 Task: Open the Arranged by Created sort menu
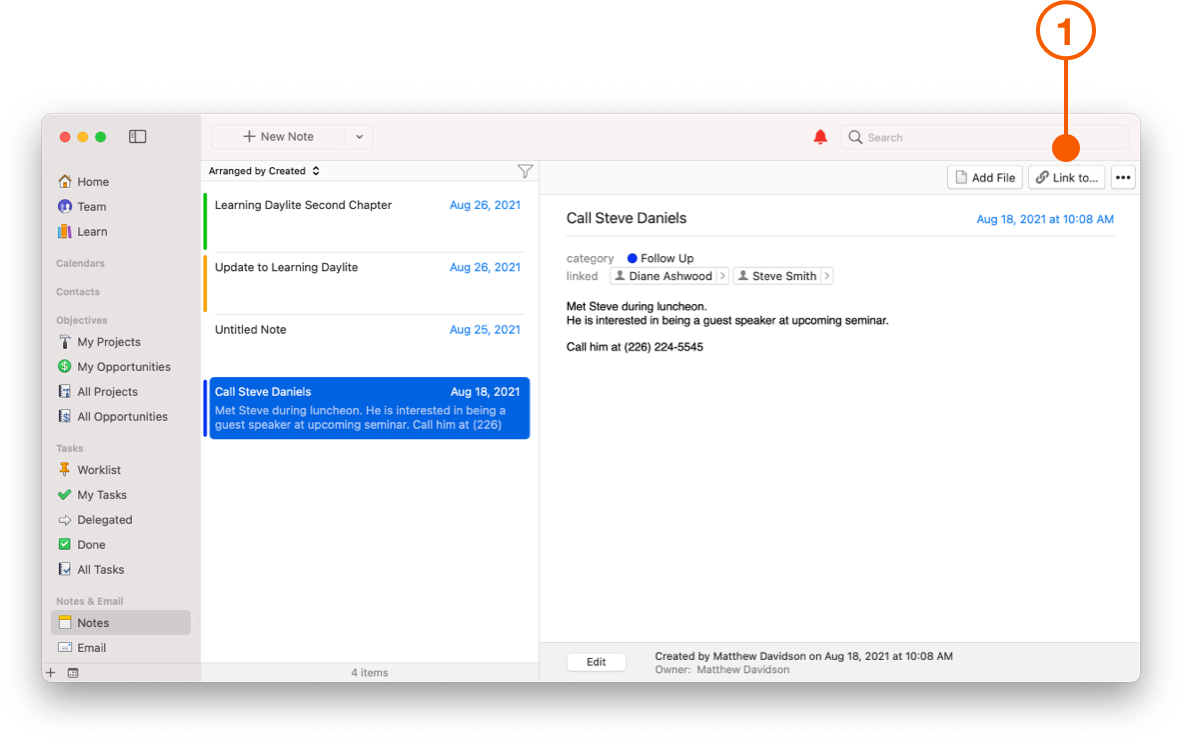click(263, 170)
